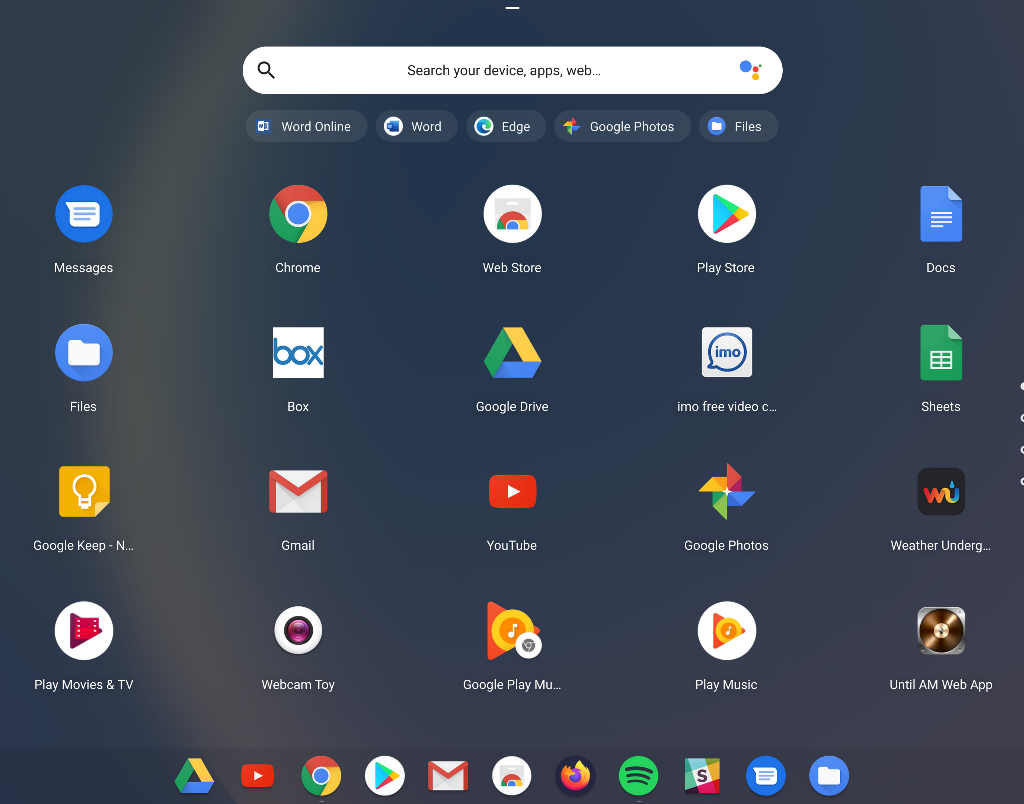The height and width of the screenshot is (804, 1024).
Task: Open the Files app in launcher grid
Action: tap(84, 353)
